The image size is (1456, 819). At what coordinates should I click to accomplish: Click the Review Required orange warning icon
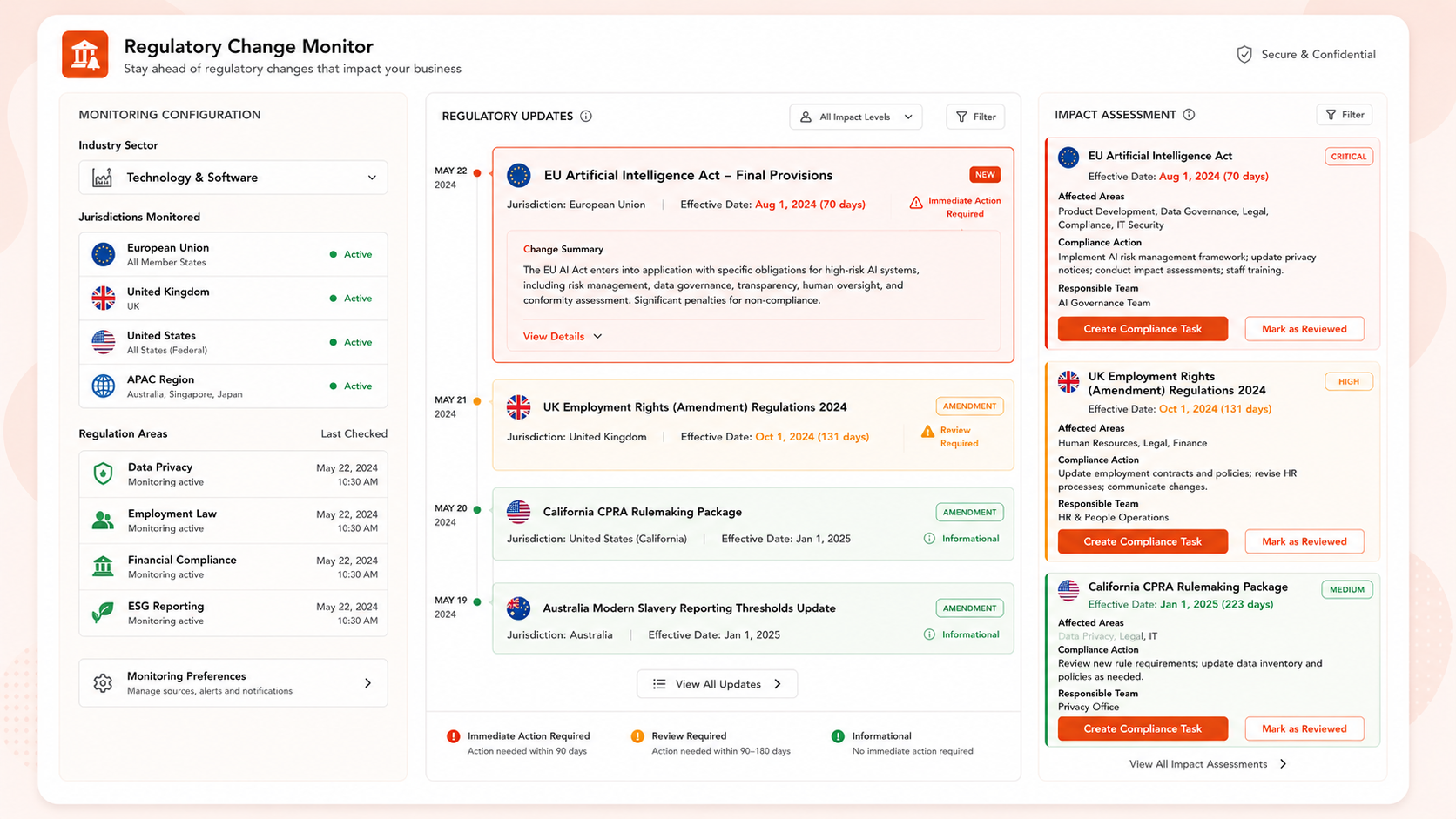click(x=927, y=432)
